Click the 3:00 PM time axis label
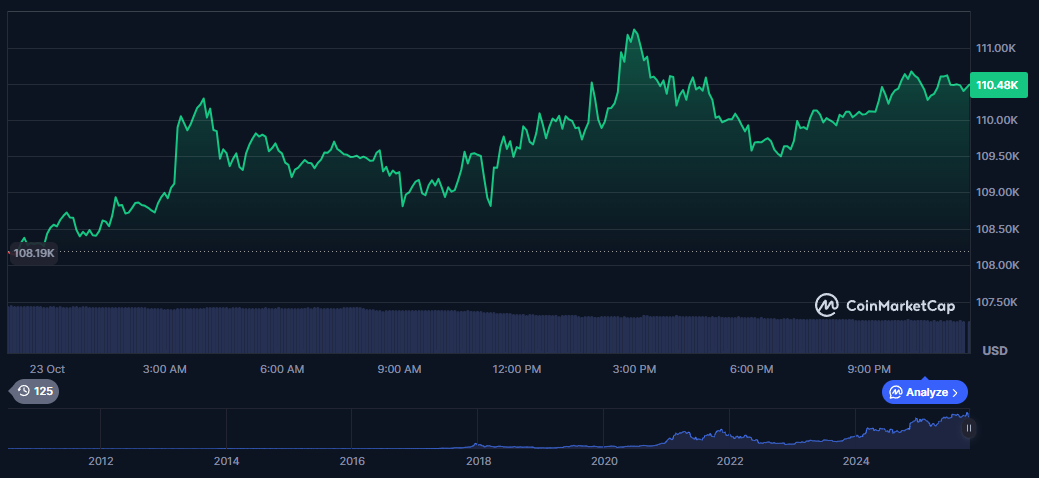The height and width of the screenshot is (478, 1039). coord(634,369)
